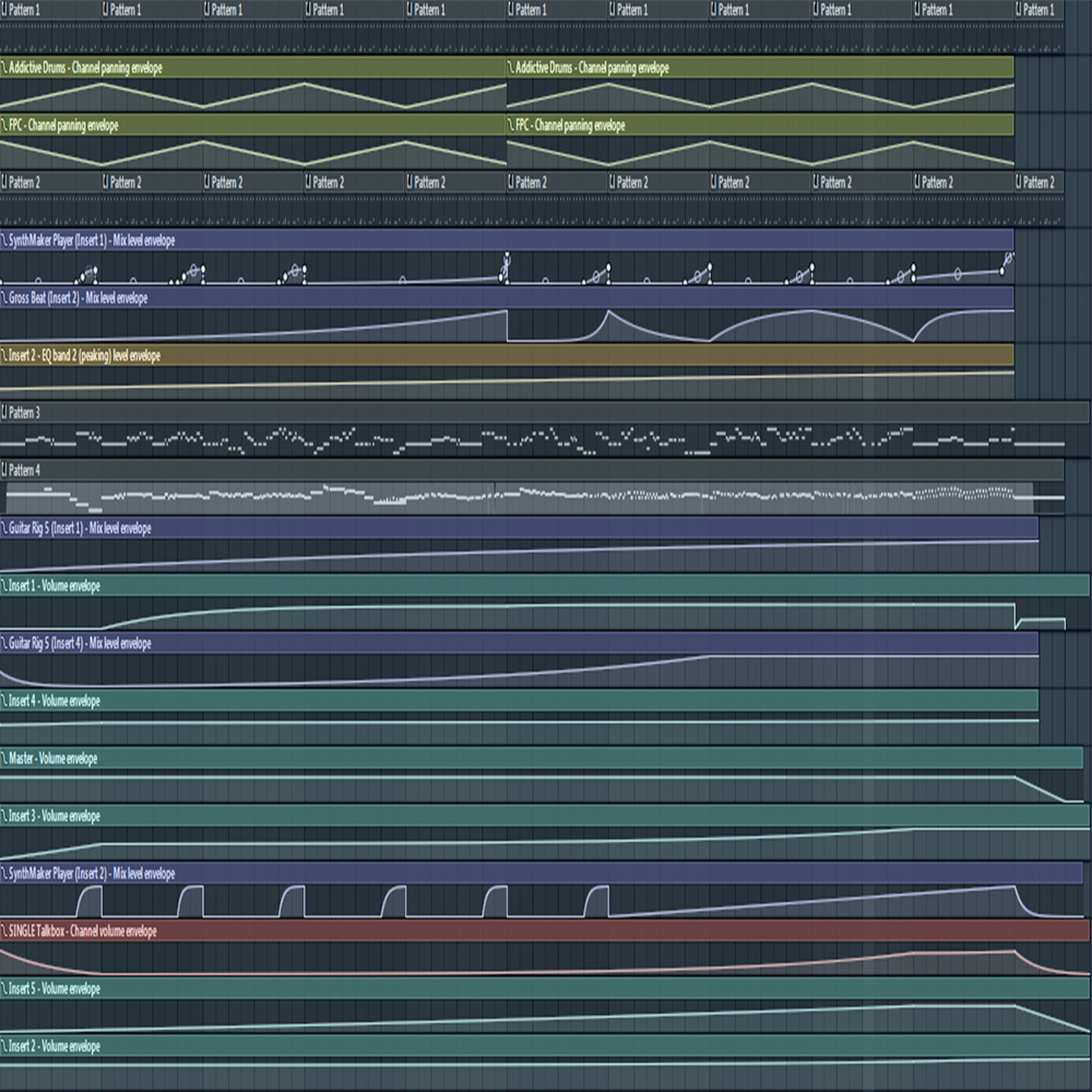The width and height of the screenshot is (1092, 1092).
Task: Select 'Insert 2 - EQ band 2 (peaking) level envelope' title
Action: coord(84,356)
